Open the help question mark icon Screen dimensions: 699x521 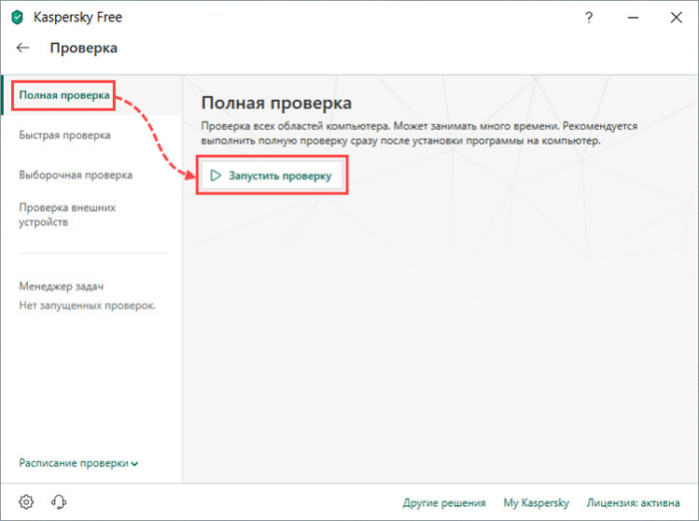[589, 17]
